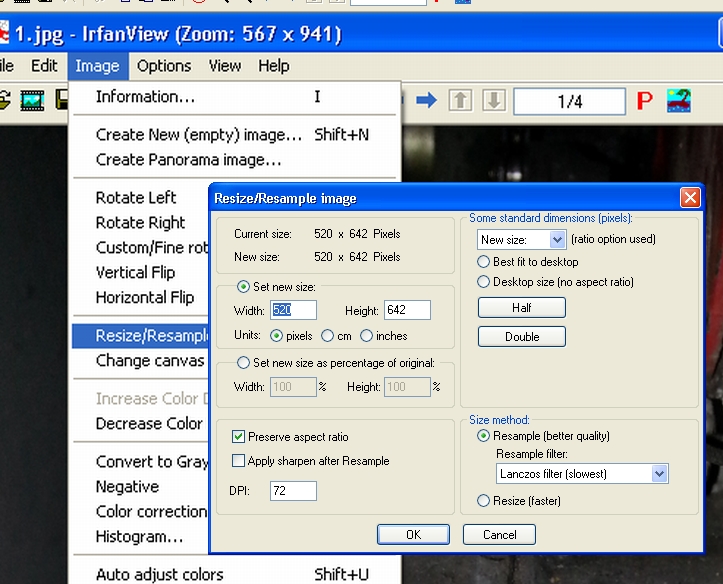Select the Set new size radio button
723x584 pixels.
click(x=243, y=287)
